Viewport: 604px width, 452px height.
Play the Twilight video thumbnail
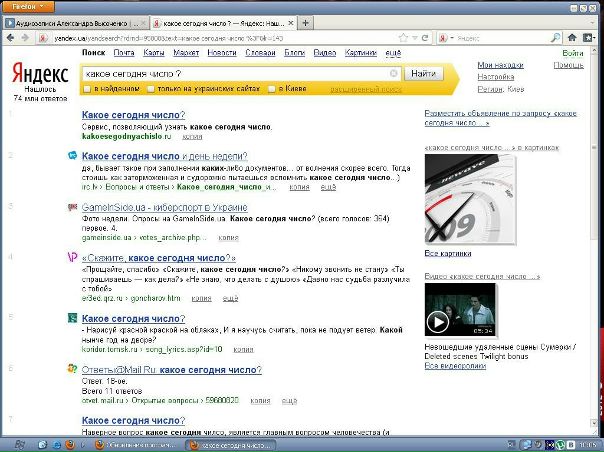(x=438, y=321)
